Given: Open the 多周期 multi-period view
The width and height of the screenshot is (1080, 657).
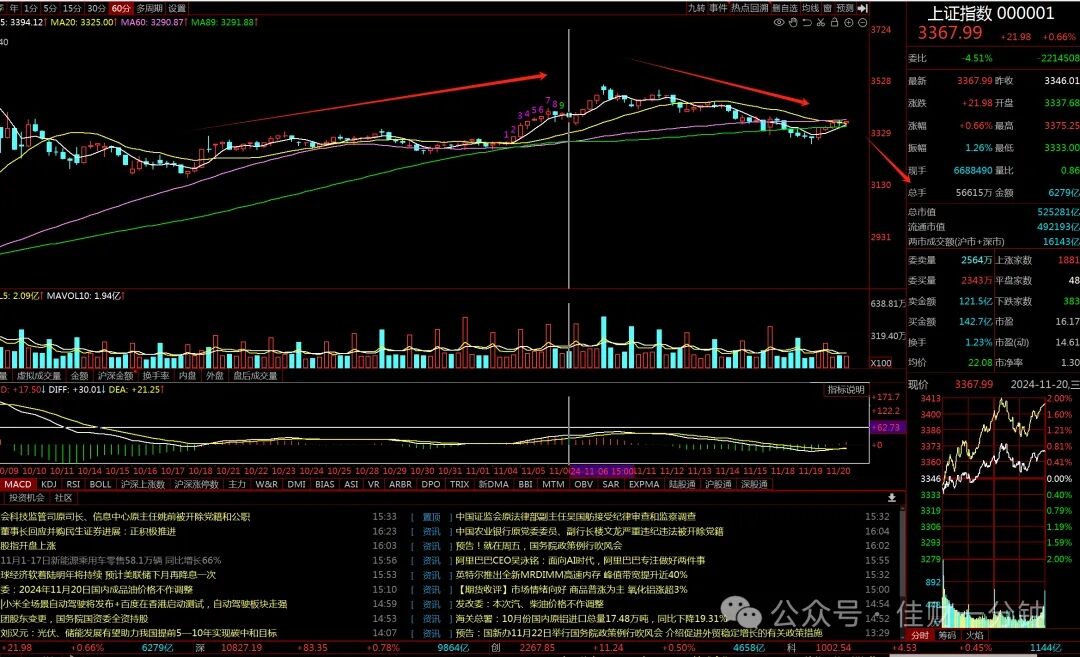Looking at the screenshot, I should (149, 8).
